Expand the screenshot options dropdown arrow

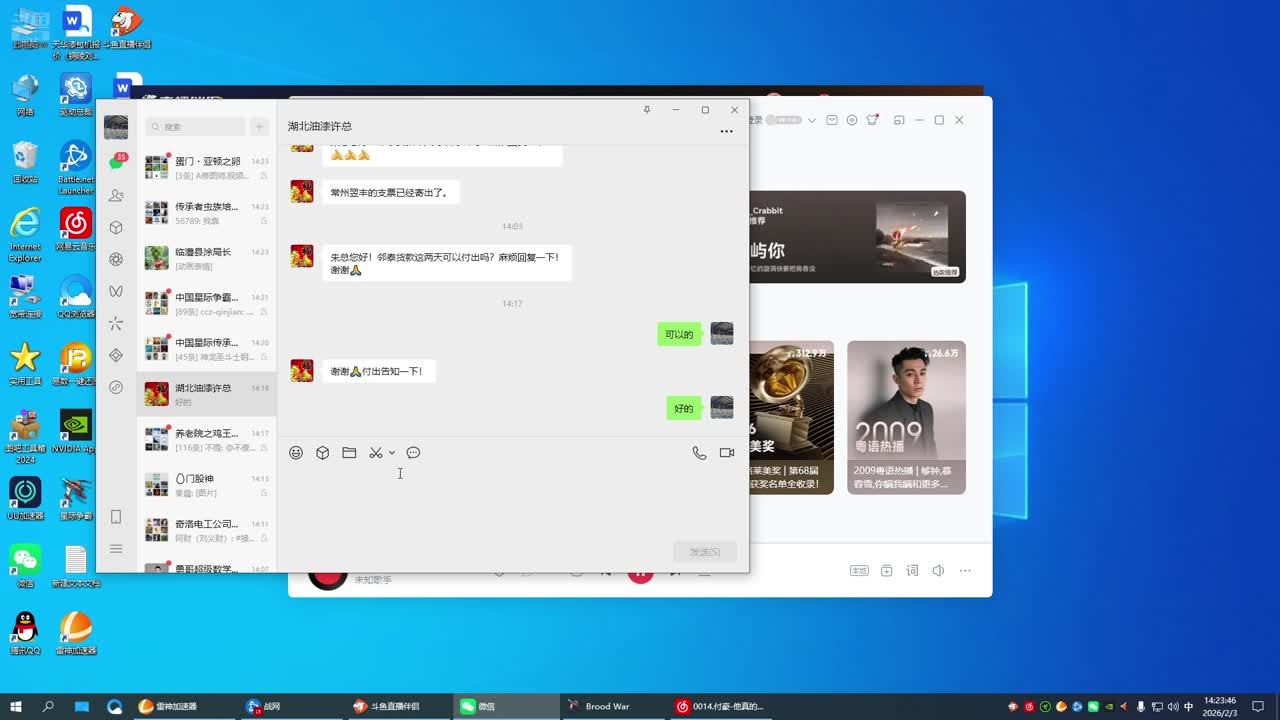tap(392, 453)
